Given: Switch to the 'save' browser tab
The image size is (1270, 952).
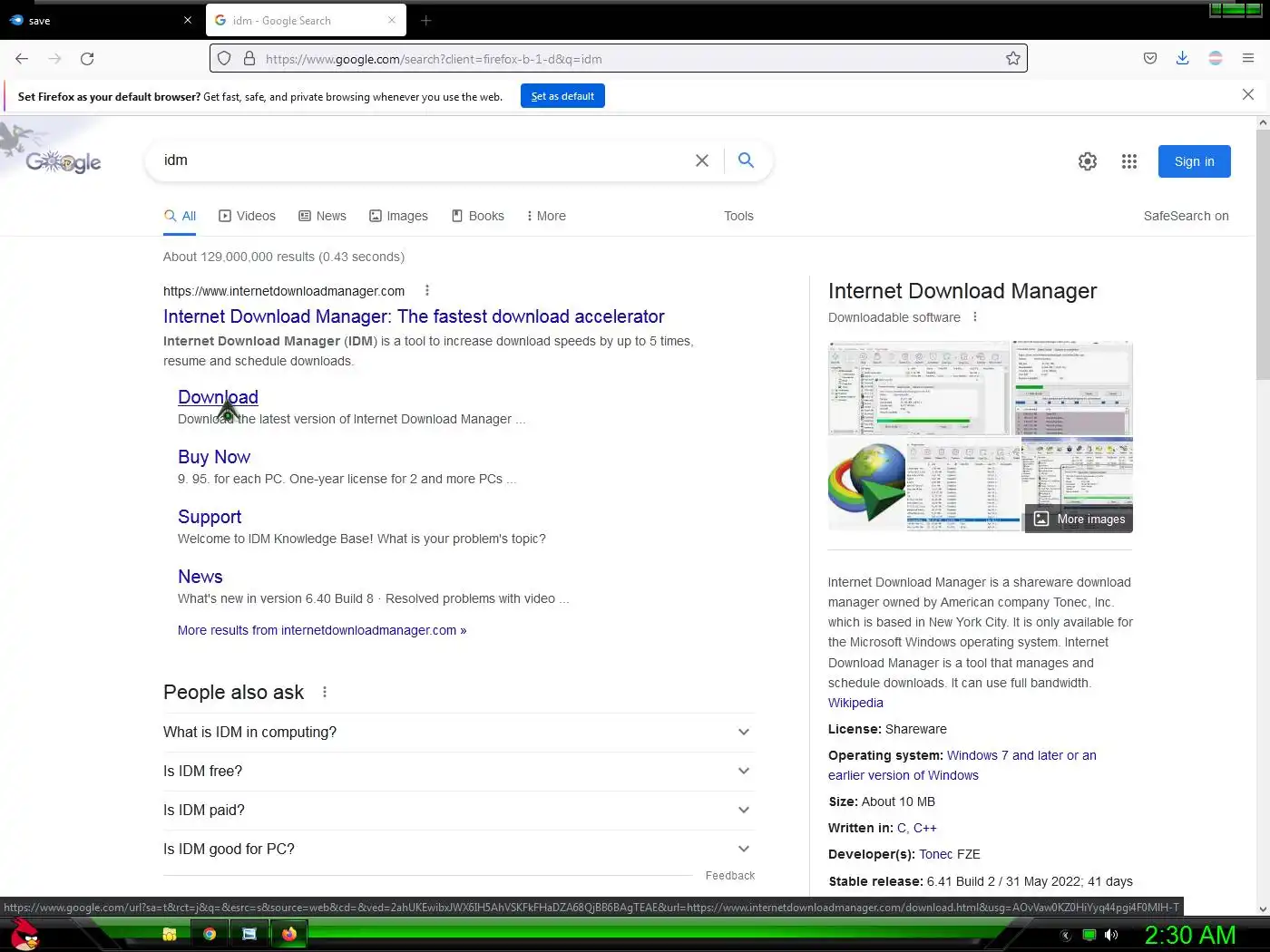Looking at the screenshot, I should [101, 21].
